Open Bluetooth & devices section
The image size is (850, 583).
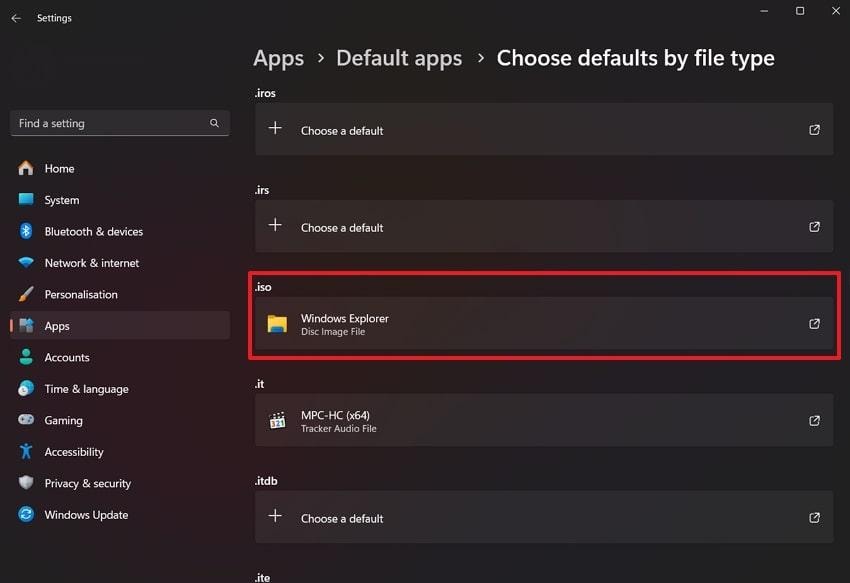pyautogui.click(x=120, y=232)
